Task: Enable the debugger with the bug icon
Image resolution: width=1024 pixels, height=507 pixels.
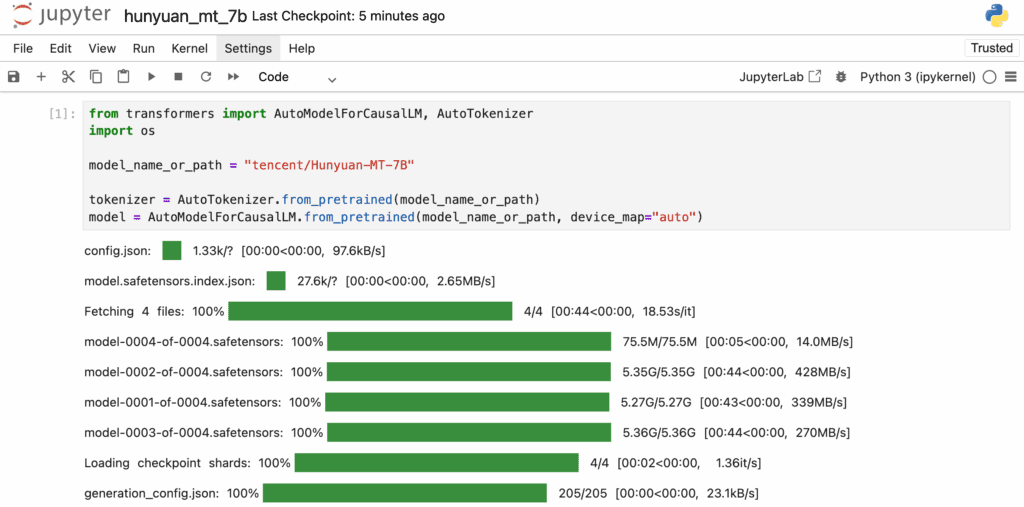Action: pyautogui.click(x=841, y=77)
